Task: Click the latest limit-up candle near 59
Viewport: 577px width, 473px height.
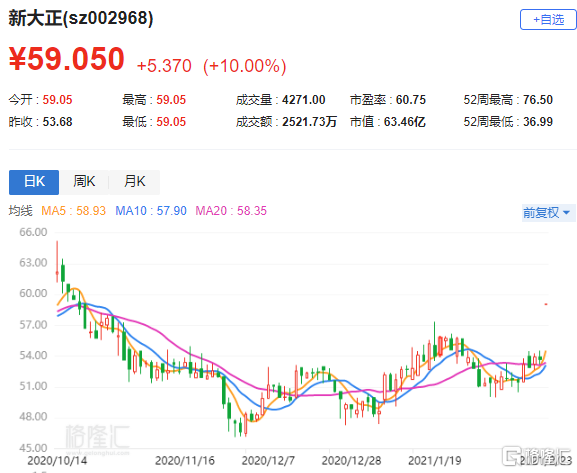Action: [x=546, y=304]
